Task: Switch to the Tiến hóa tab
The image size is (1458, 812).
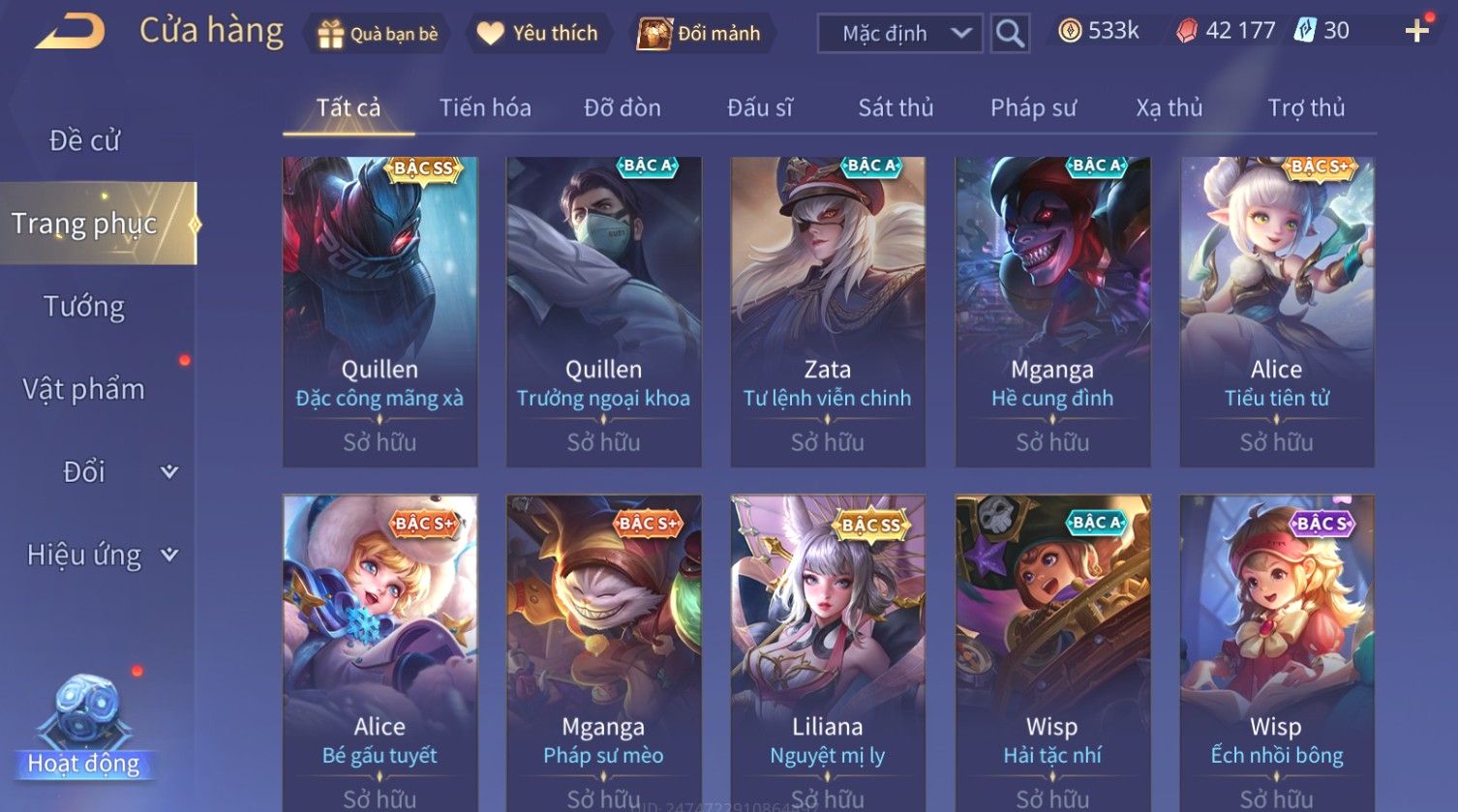Action: pyautogui.click(x=485, y=107)
